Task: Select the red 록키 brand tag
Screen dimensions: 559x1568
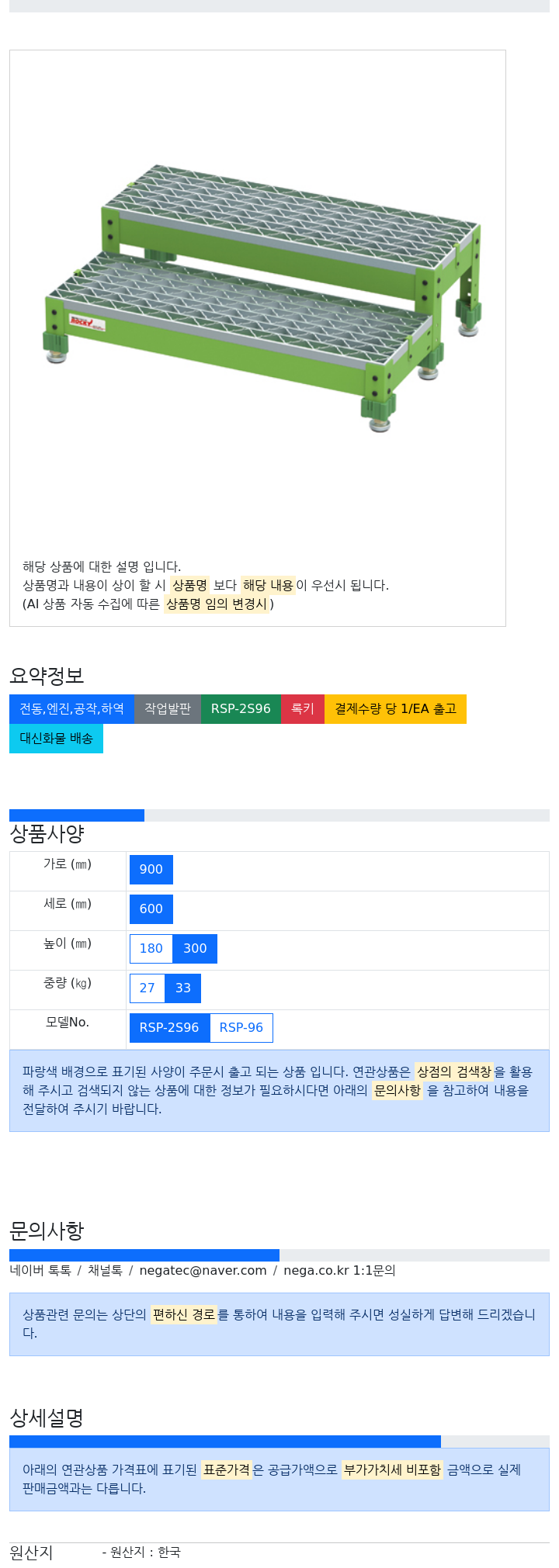Action: [303, 709]
